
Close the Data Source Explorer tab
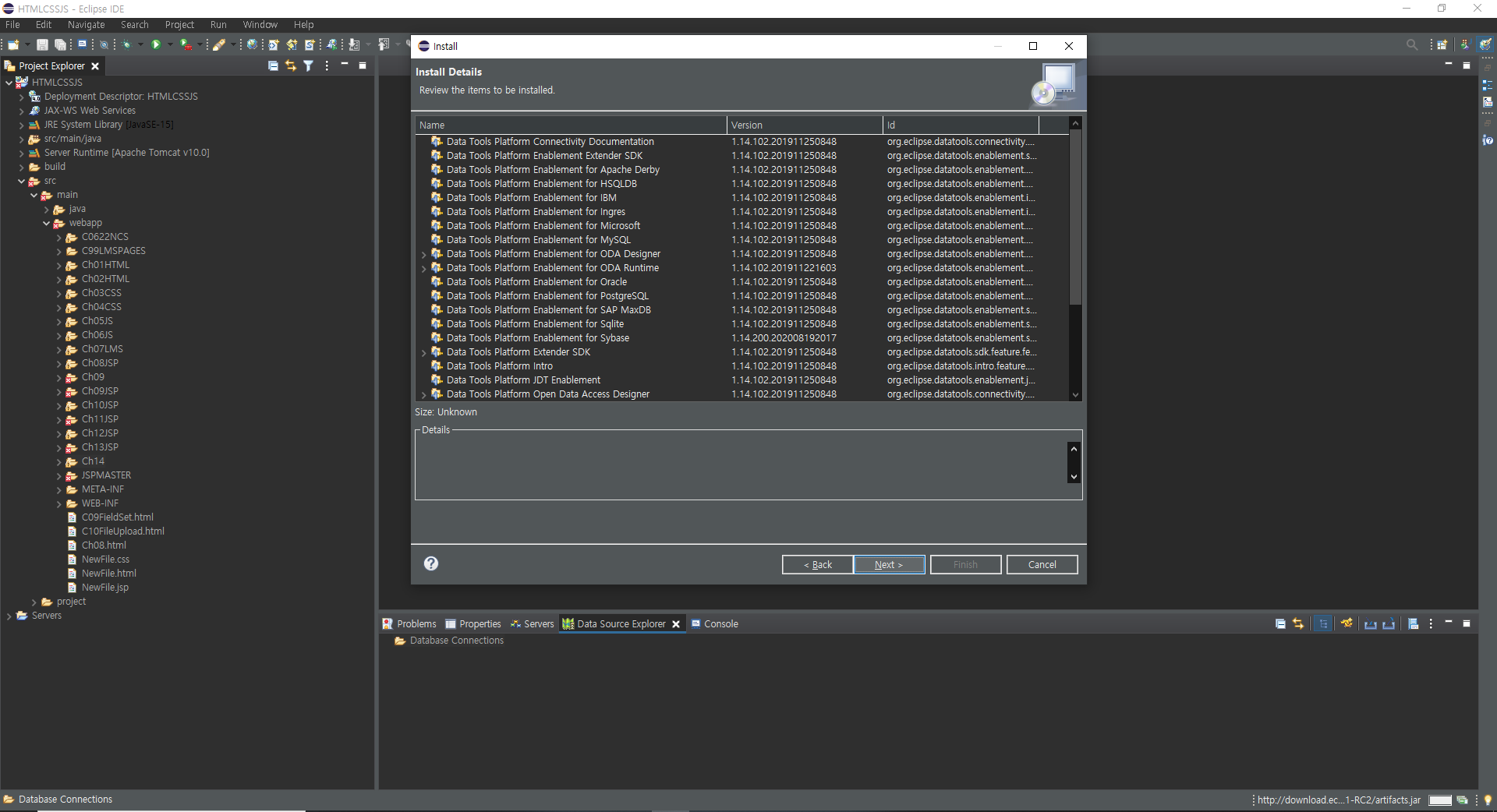pos(676,624)
